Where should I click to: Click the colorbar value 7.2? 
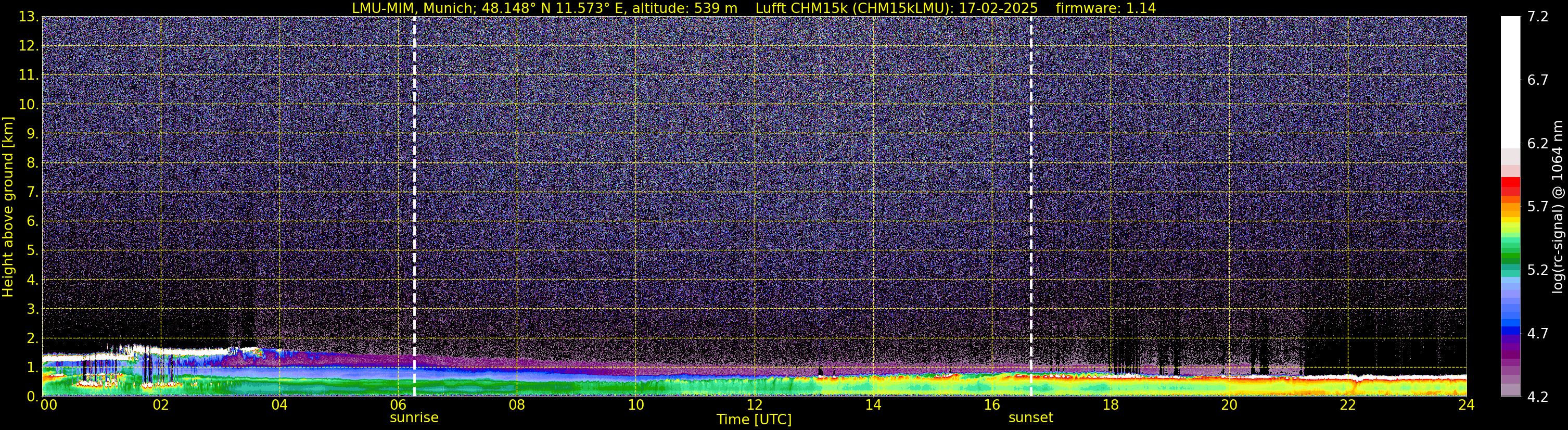pyautogui.click(x=1538, y=17)
